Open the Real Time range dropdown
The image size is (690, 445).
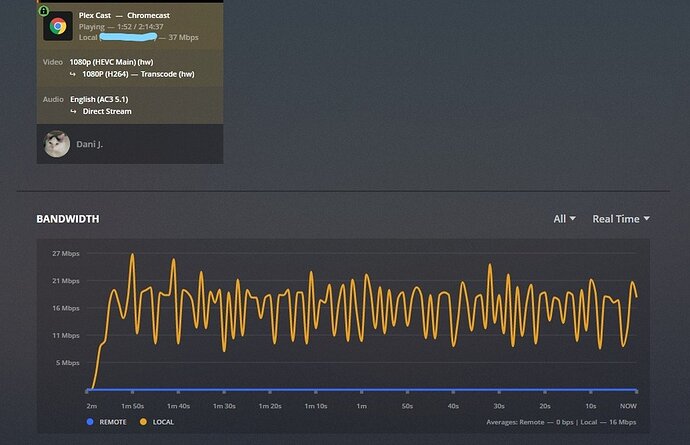pyautogui.click(x=621, y=219)
